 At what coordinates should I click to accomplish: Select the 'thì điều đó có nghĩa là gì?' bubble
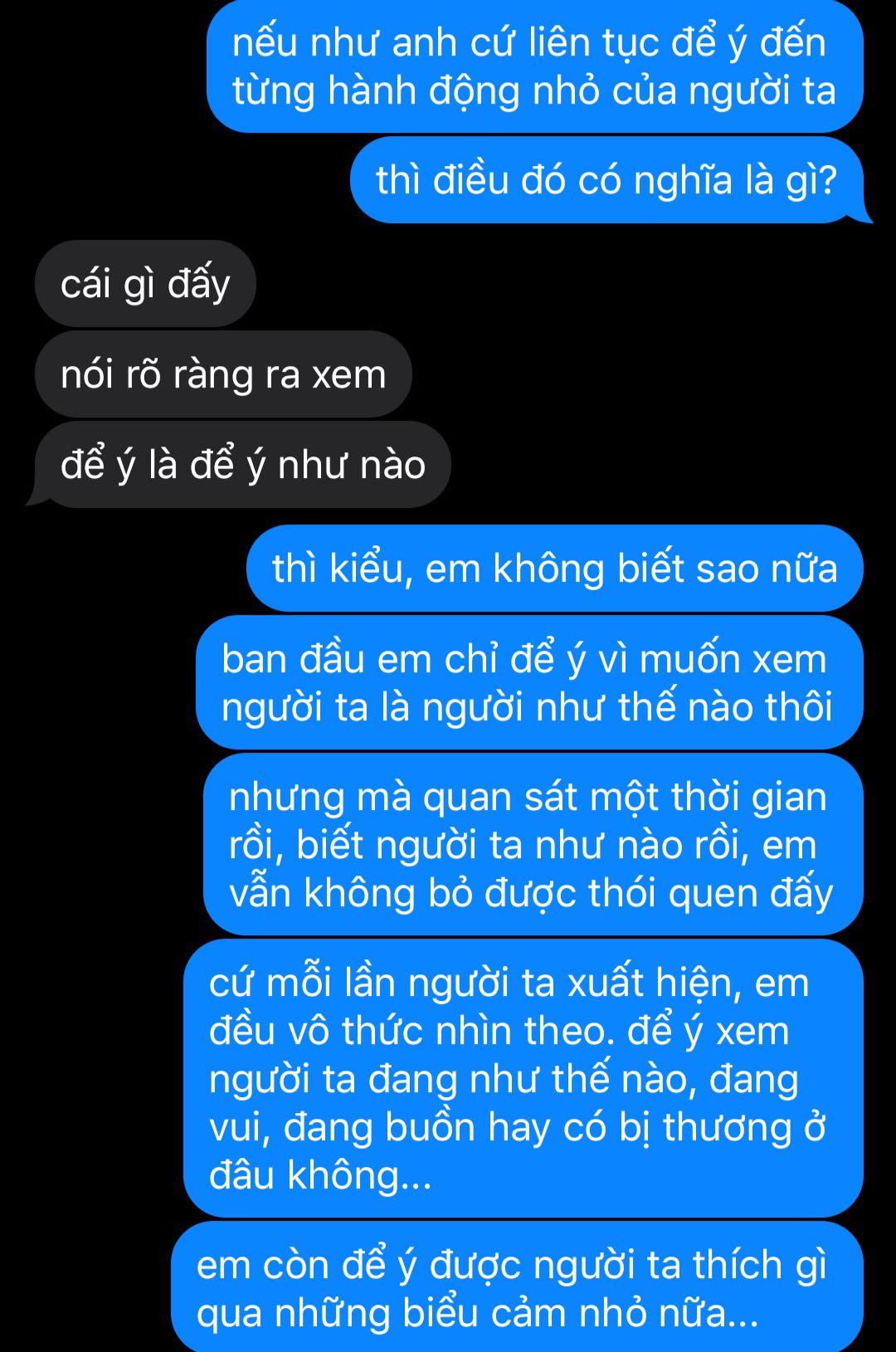[606, 180]
